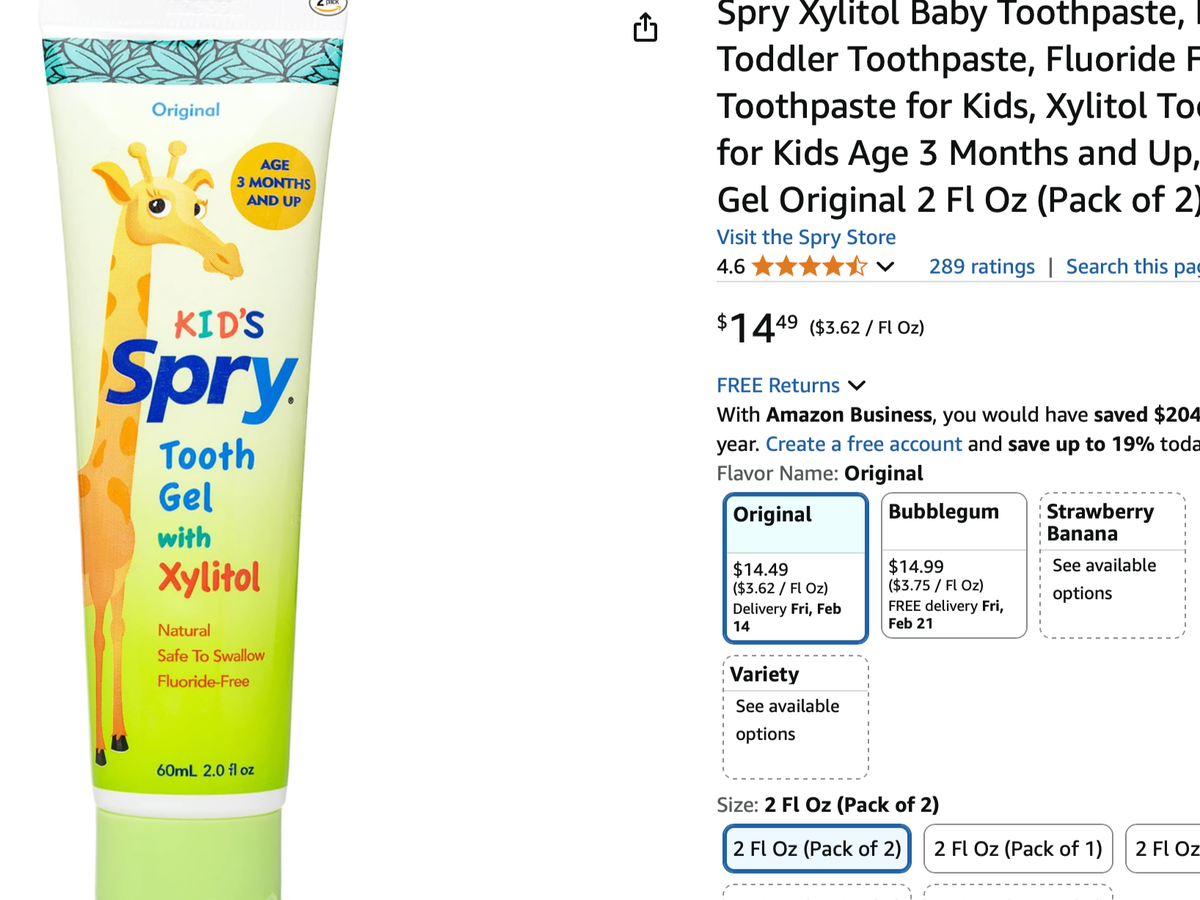Click Search this page link

1132,267
